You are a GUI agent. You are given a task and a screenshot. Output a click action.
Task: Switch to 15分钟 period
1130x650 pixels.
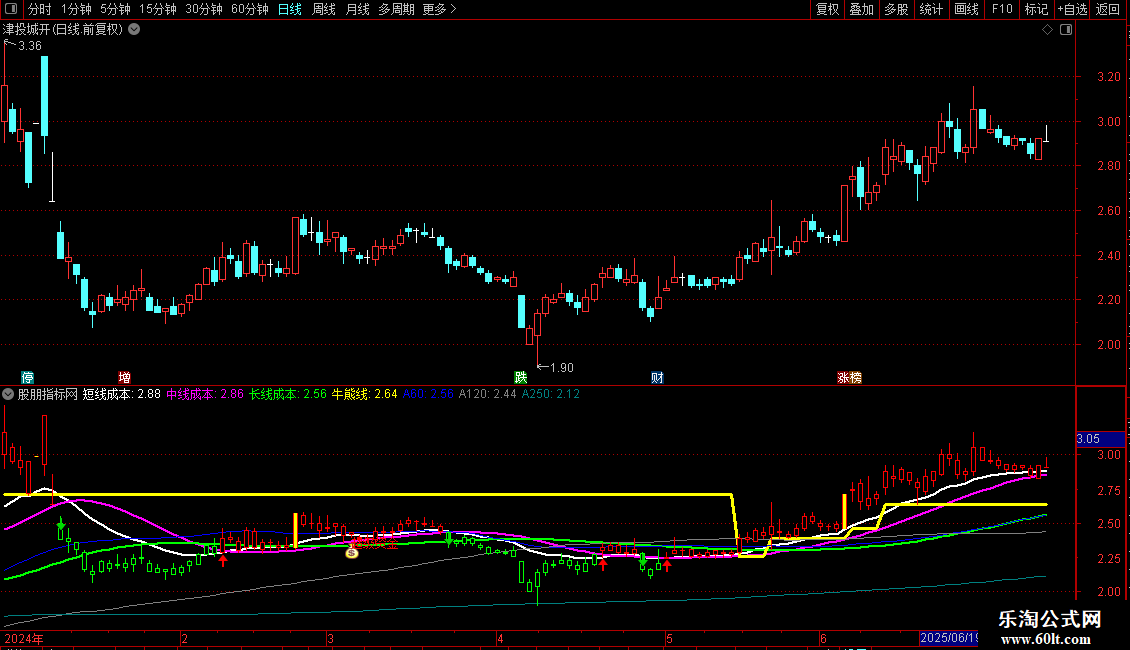(157, 9)
